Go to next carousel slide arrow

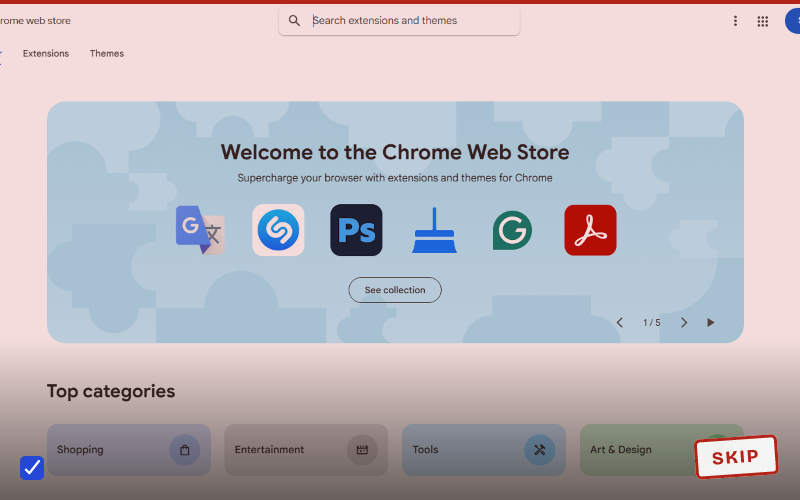[x=684, y=322]
